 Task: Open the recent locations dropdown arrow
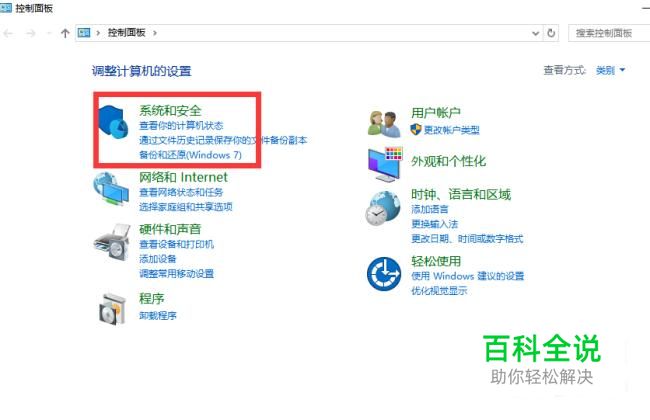click(49, 33)
